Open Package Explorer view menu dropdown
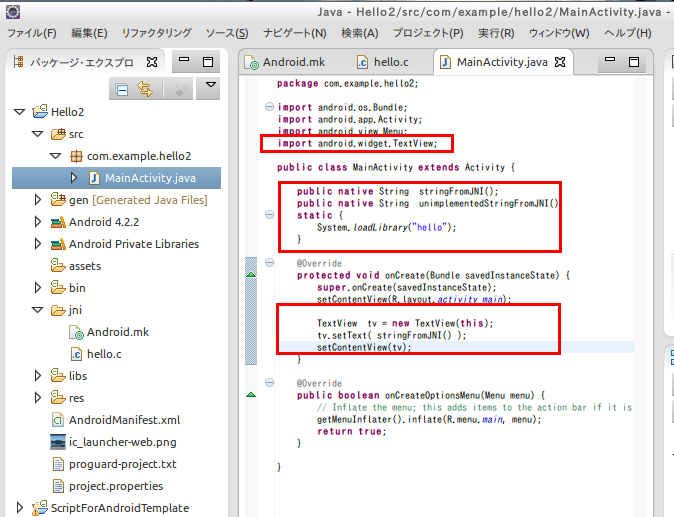674x517 pixels. [x=211, y=85]
